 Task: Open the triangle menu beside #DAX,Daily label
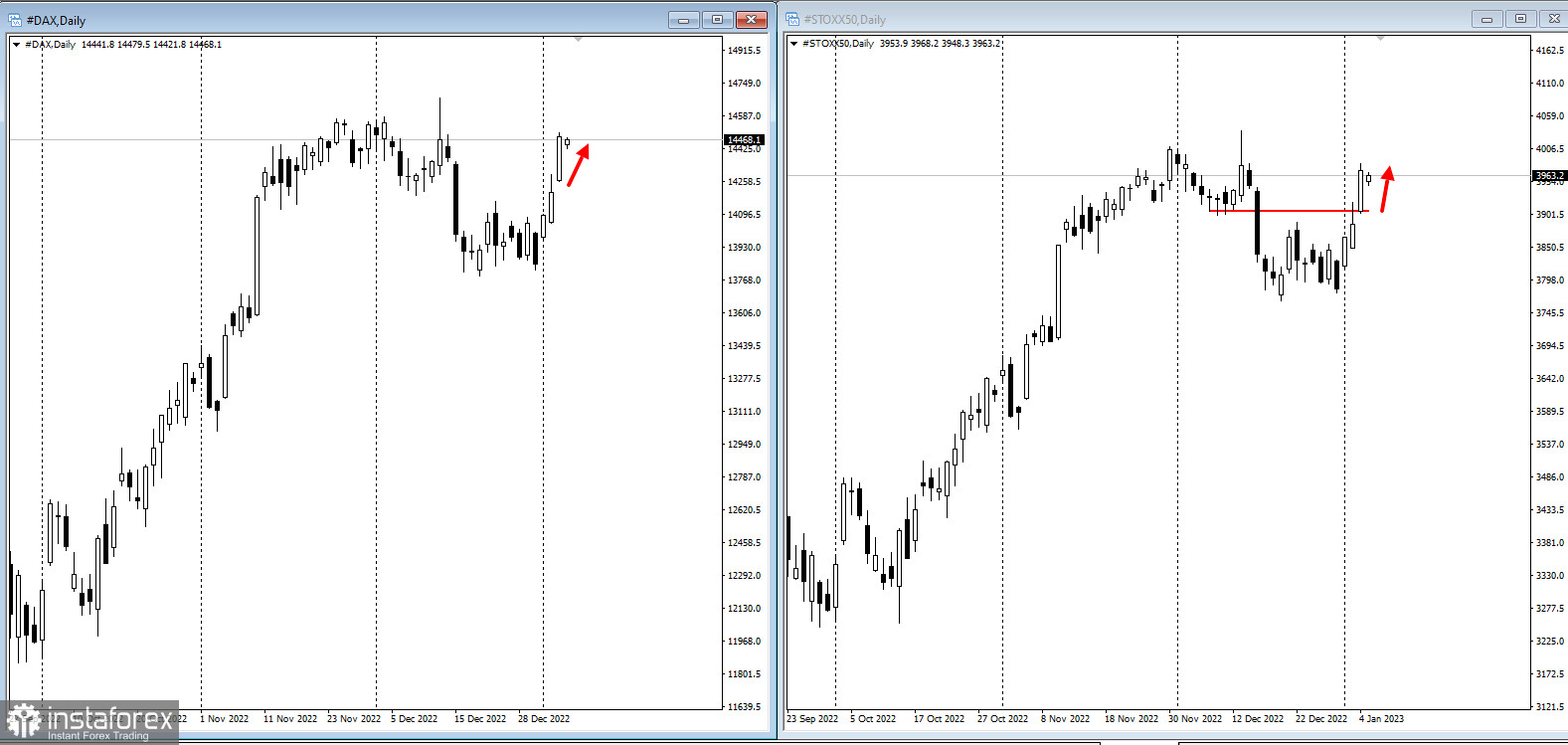(x=16, y=44)
